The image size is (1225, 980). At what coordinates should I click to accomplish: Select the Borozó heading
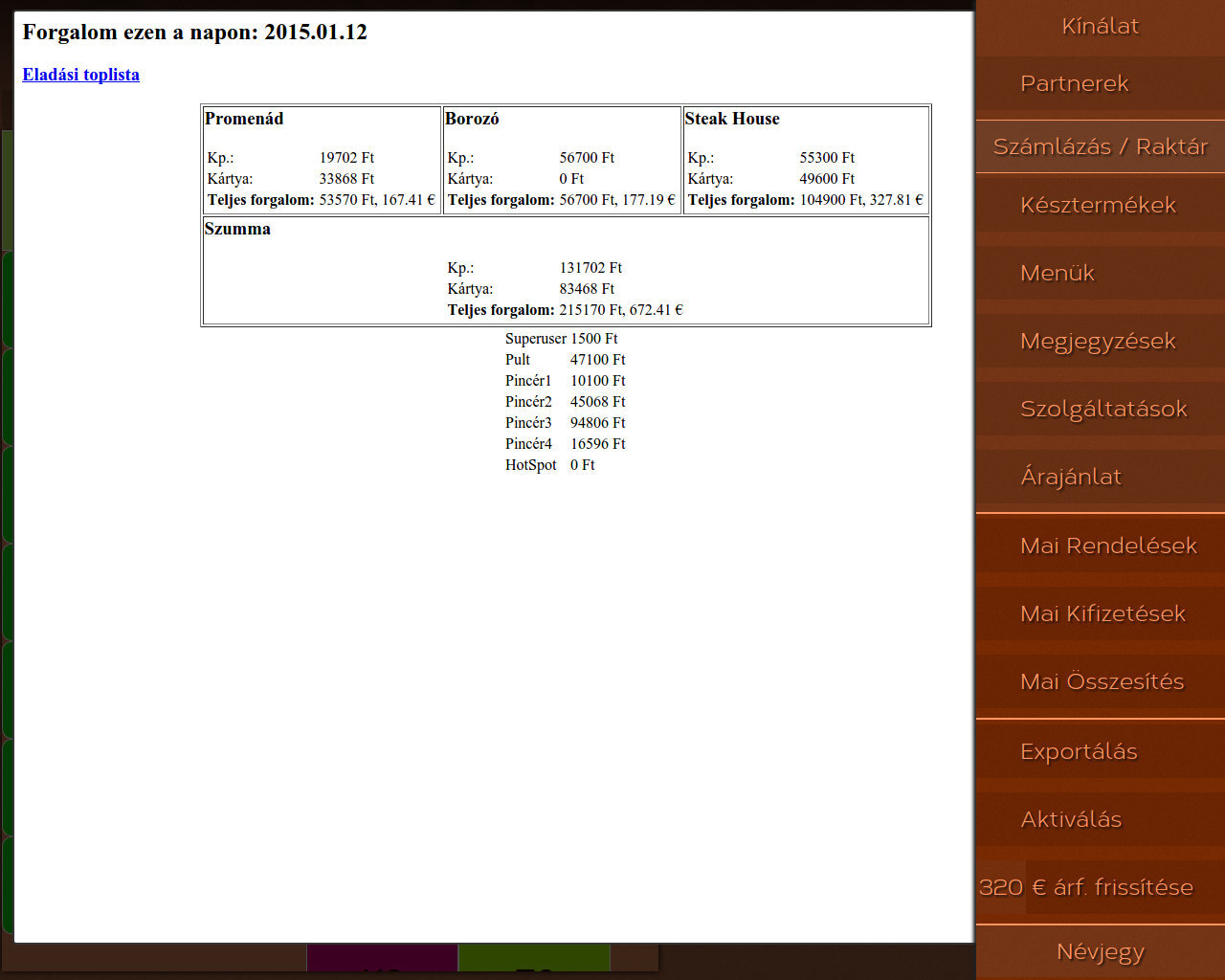(472, 119)
